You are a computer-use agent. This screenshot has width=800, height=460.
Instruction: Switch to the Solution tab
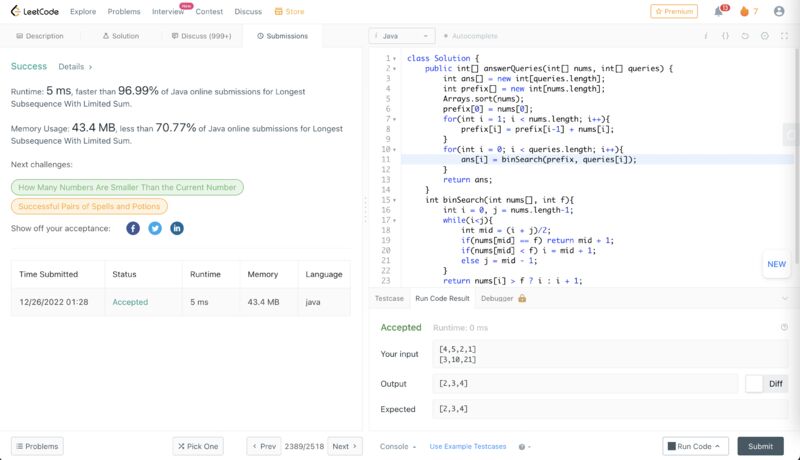(120, 36)
